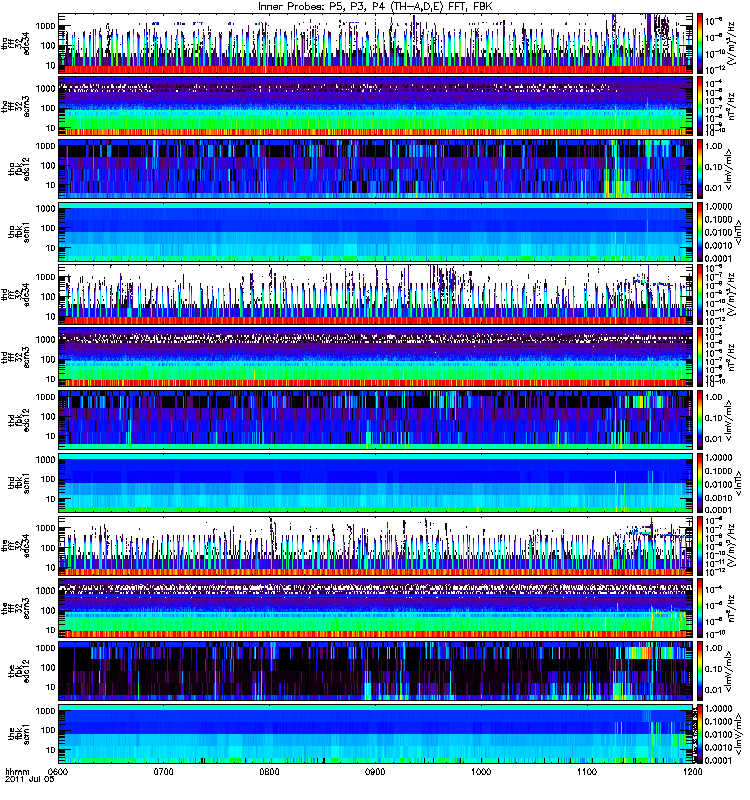Click the <|mV/m|> unit label of tha edc12
The width and height of the screenshot is (750, 800).
[x=729, y=169]
